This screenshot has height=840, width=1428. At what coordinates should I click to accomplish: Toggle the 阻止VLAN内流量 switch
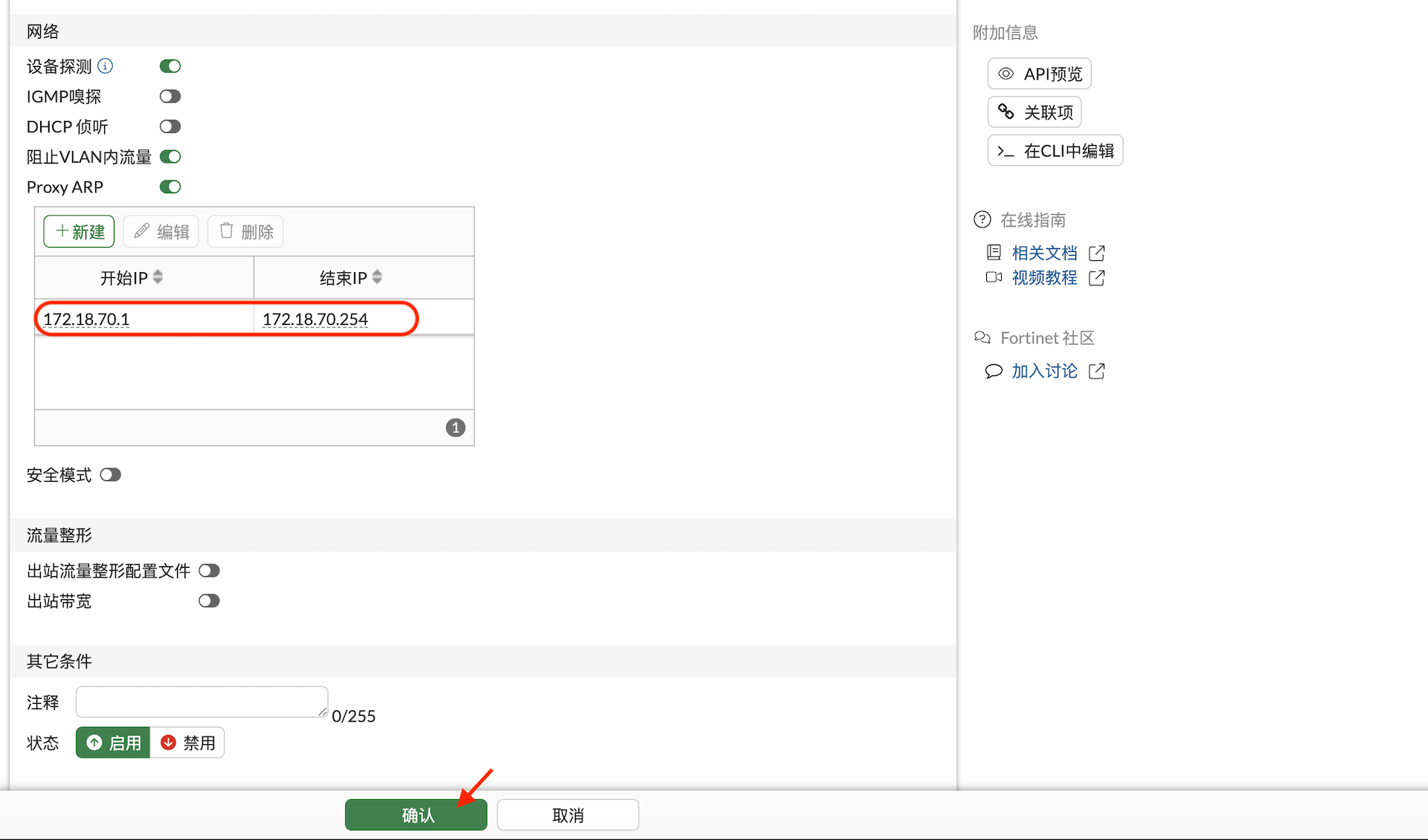pyautogui.click(x=170, y=157)
